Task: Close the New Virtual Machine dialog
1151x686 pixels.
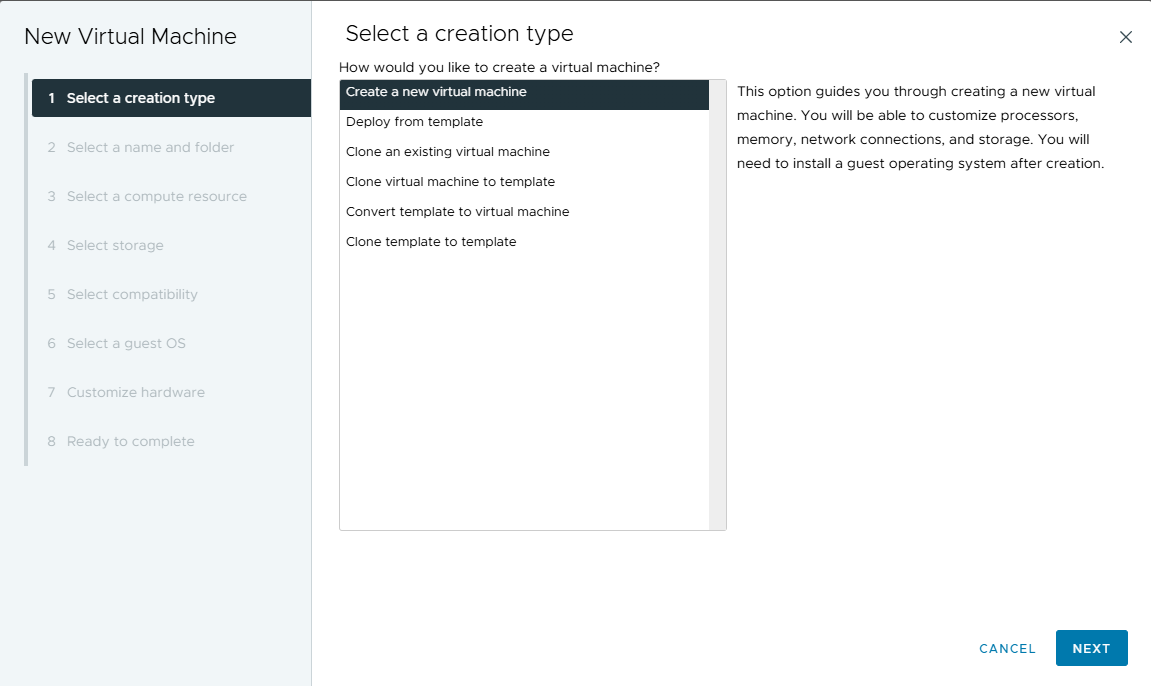Action: click(x=1125, y=37)
